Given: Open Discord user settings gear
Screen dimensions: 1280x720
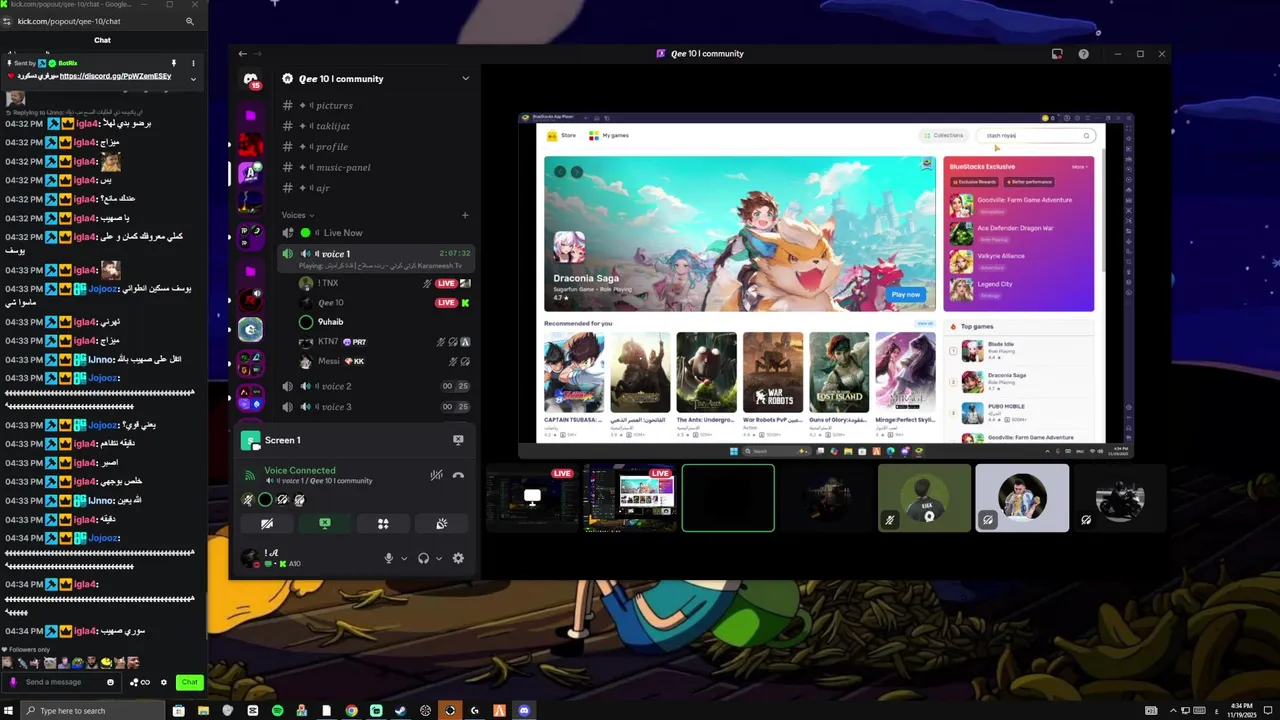Looking at the screenshot, I should tap(458, 558).
